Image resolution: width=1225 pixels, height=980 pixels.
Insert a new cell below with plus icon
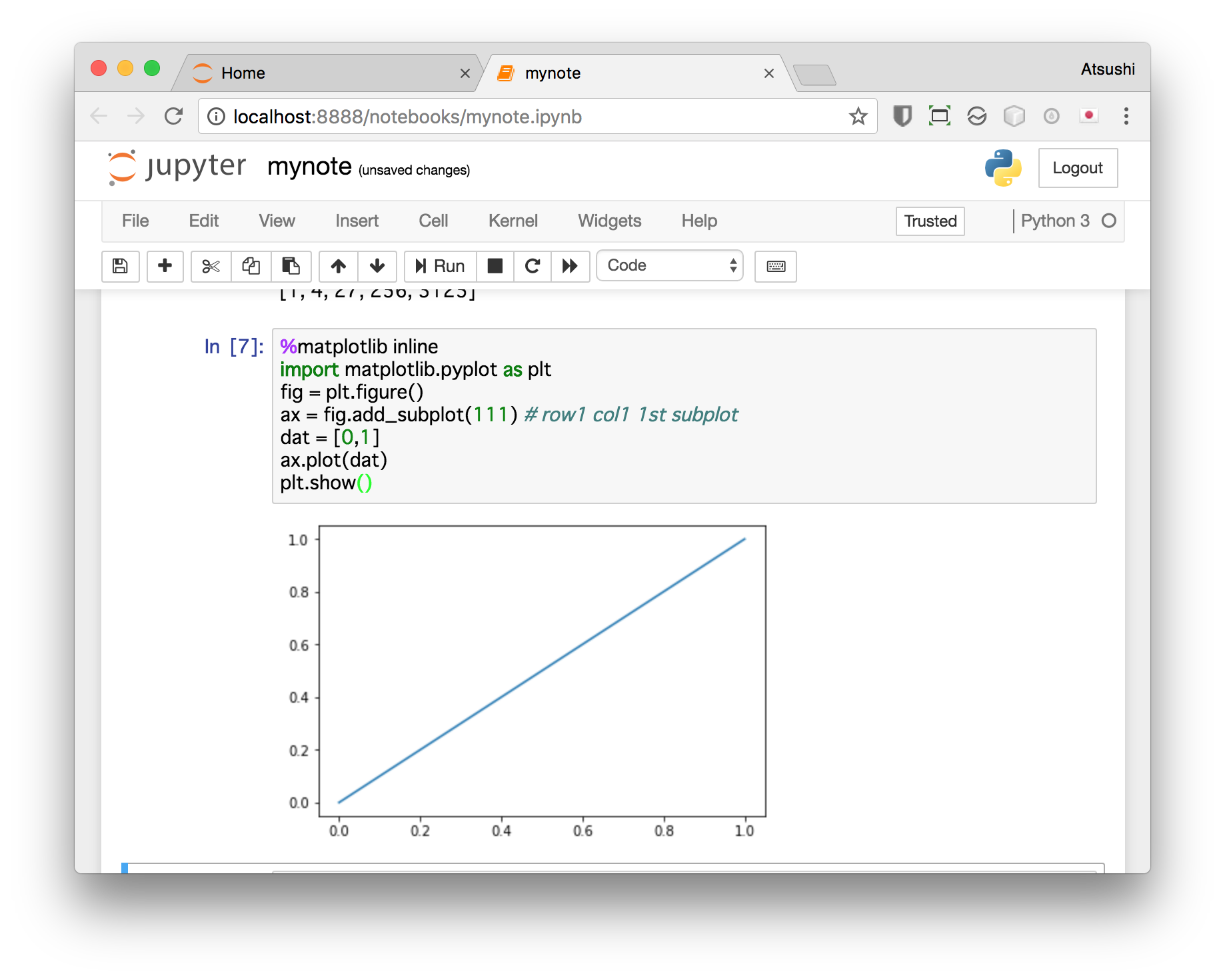pyautogui.click(x=165, y=267)
